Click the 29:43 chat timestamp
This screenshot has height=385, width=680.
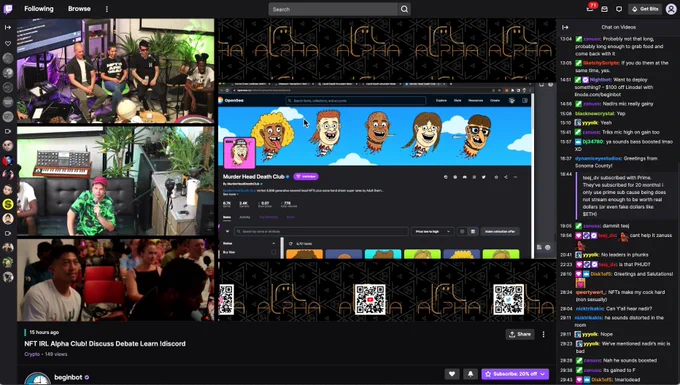[x=566, y=380]
